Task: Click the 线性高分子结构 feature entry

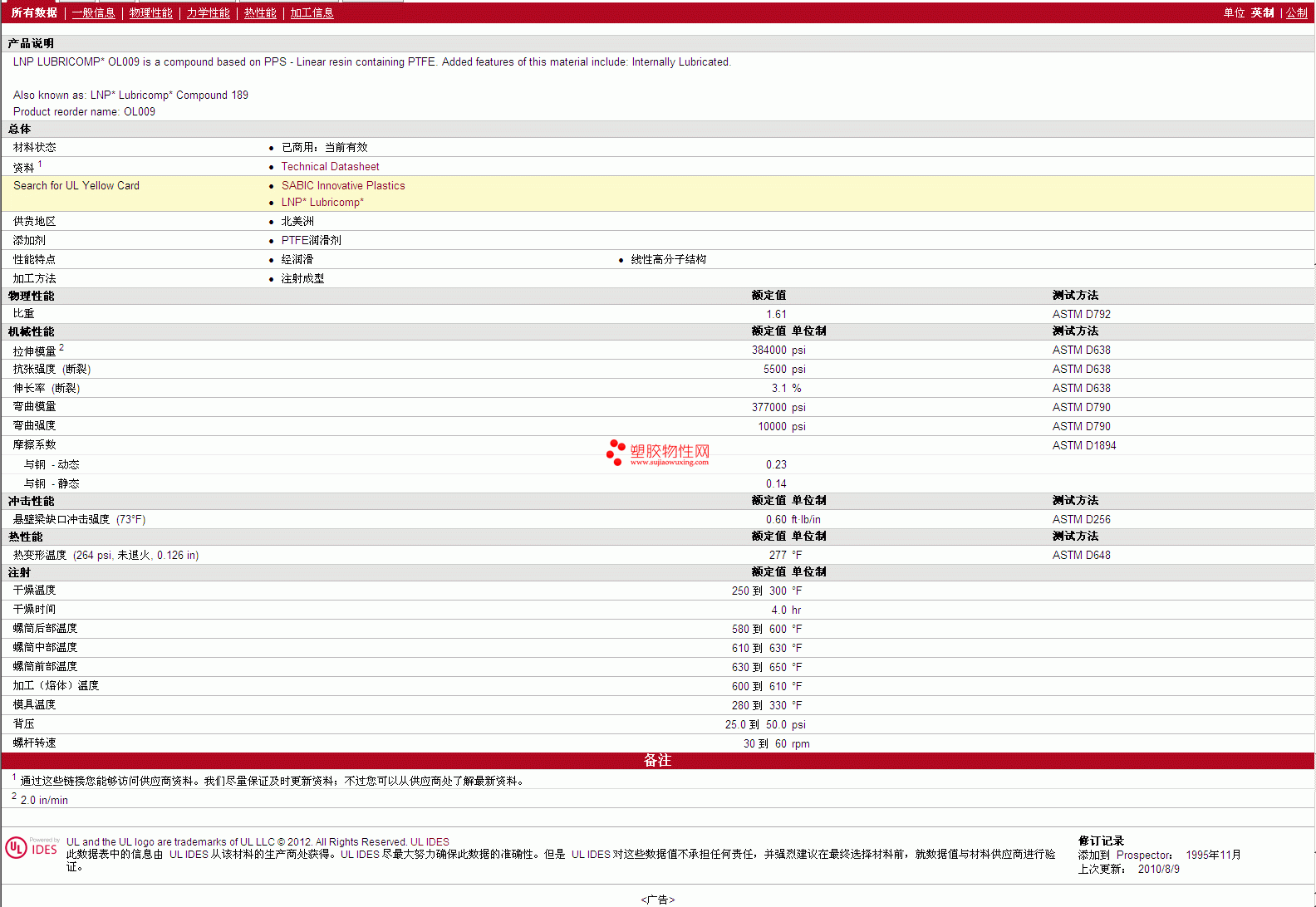Action: click(668, 259)
